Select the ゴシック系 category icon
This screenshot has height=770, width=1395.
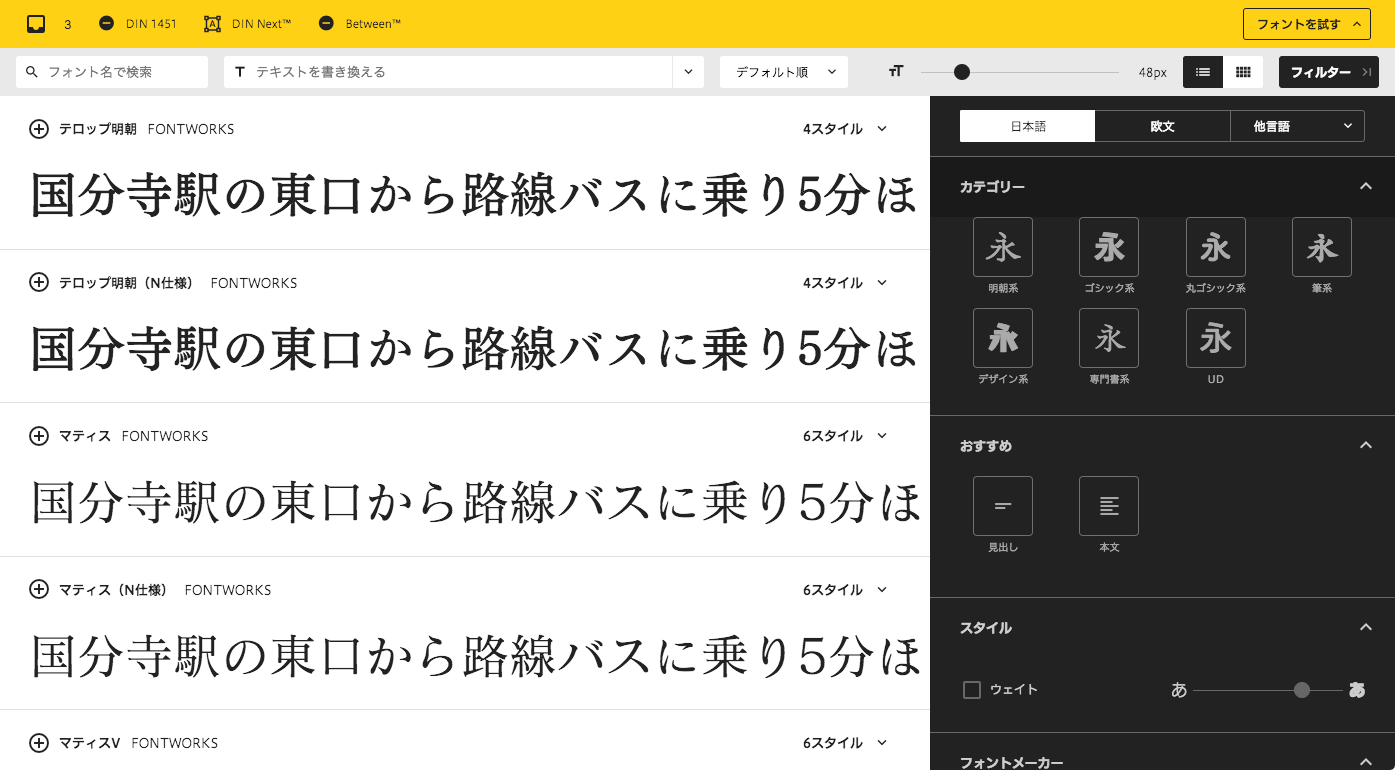[x=1108, y=247]
